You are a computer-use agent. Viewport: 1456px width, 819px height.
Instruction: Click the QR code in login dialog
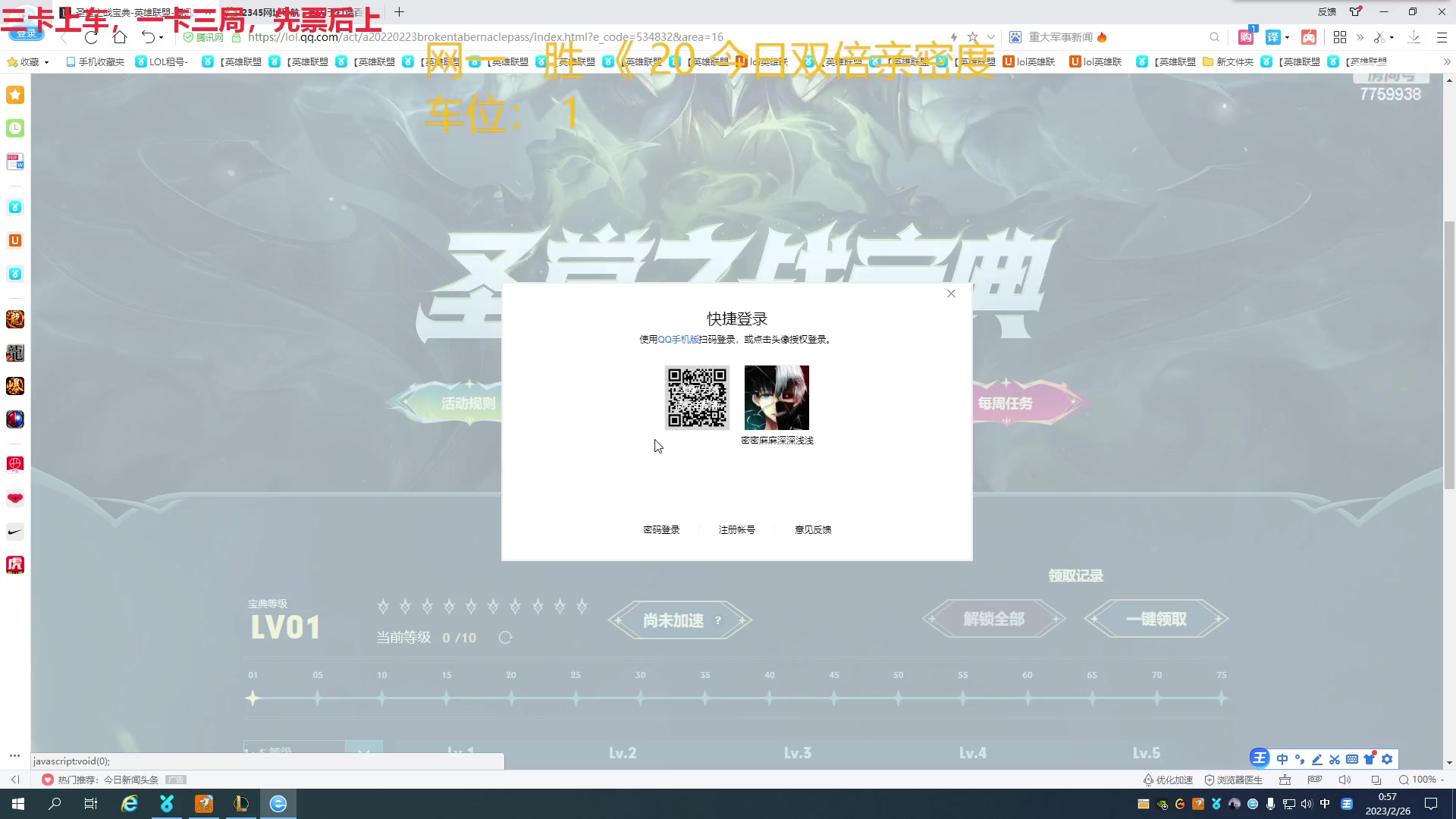click(x=697, y=397)
